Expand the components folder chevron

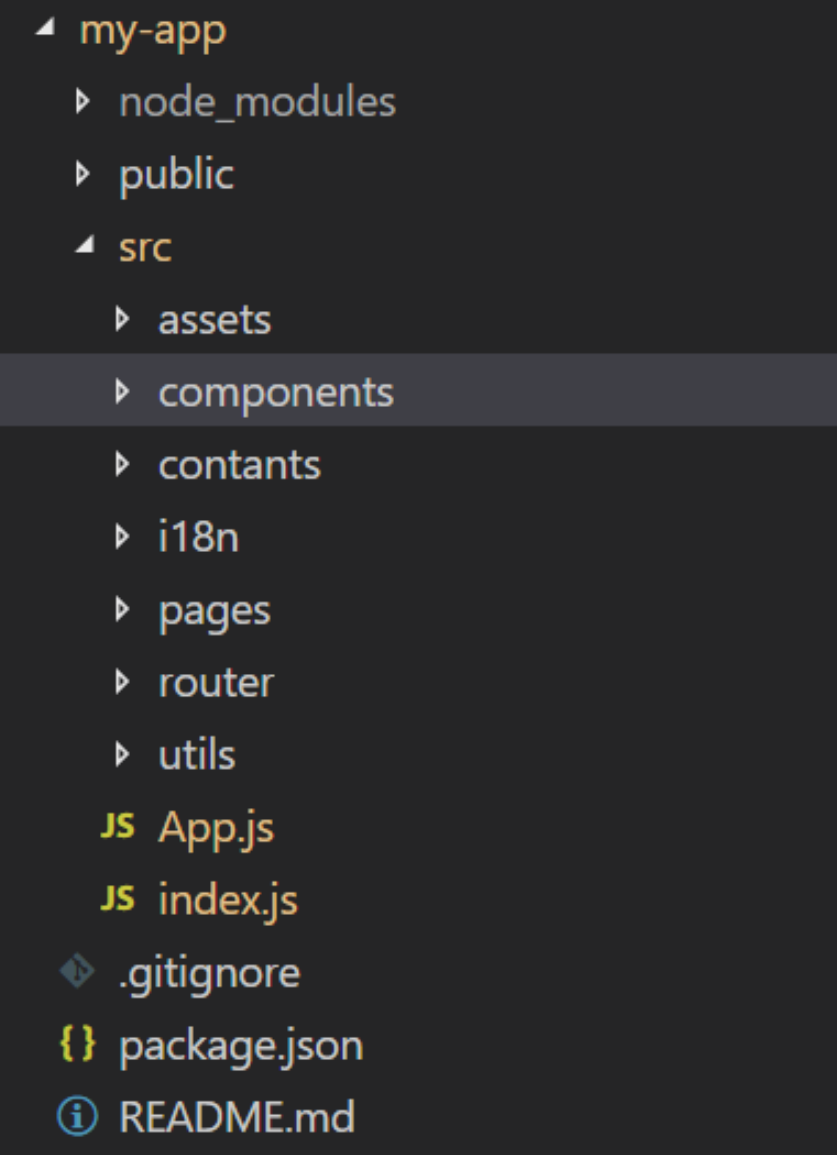coord(122,391)
